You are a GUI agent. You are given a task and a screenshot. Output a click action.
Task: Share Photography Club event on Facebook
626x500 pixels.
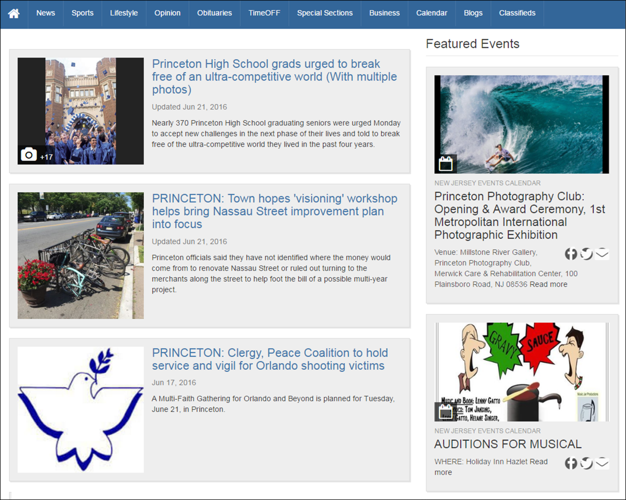point(571,254)
